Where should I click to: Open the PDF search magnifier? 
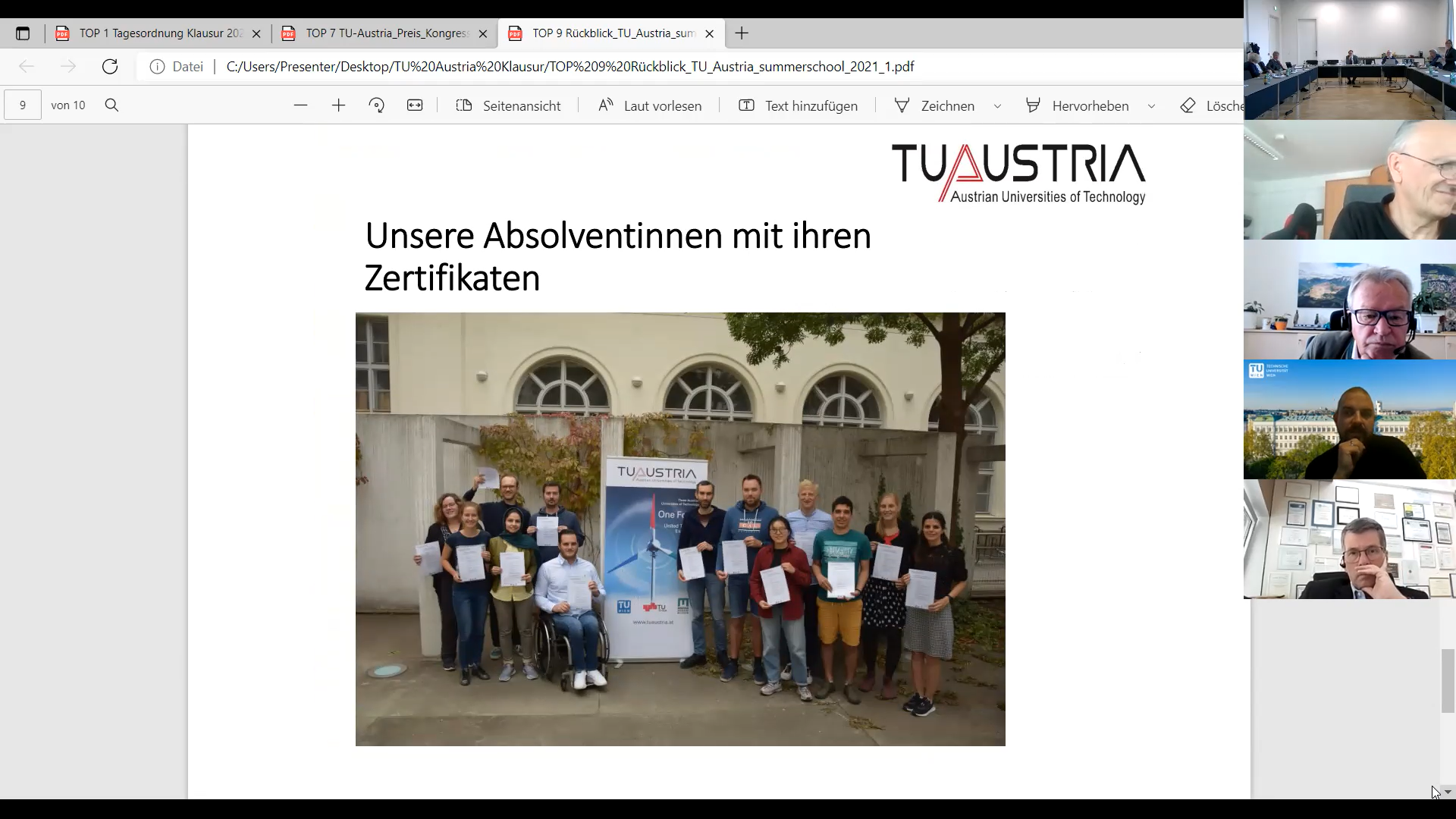click(x=111, y=105)
